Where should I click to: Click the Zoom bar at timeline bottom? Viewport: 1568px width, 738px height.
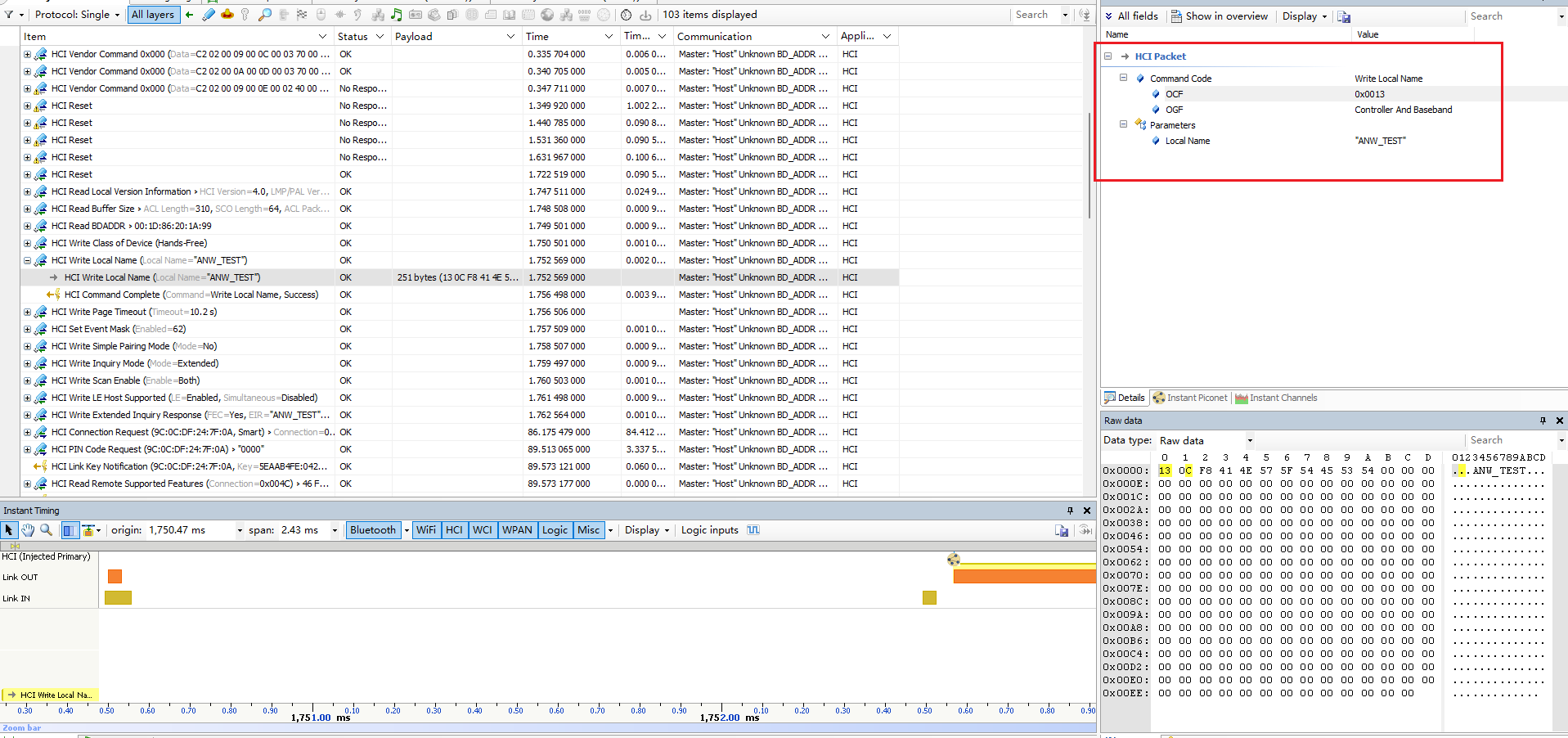(548, 727)
